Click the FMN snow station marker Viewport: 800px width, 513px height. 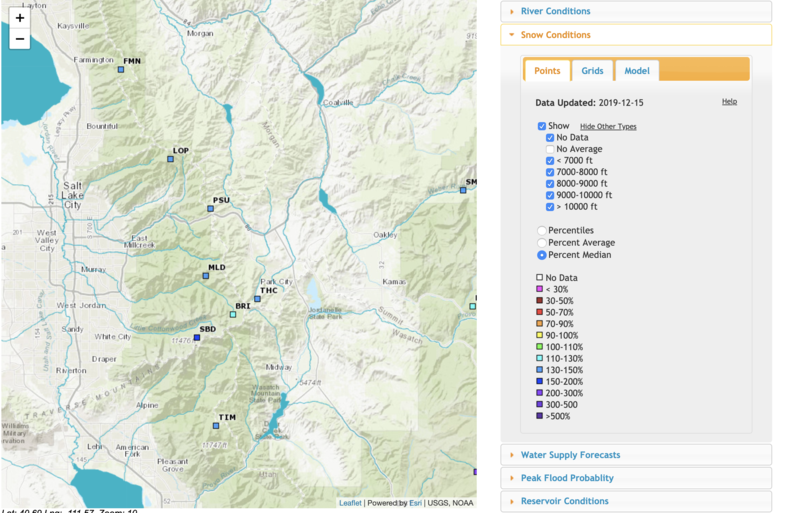point(122,70)
